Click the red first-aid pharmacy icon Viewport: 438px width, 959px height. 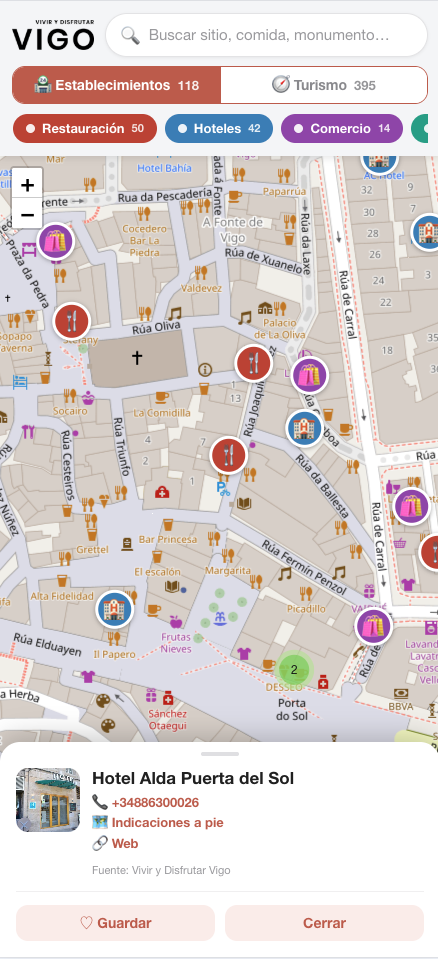[162, 492]
